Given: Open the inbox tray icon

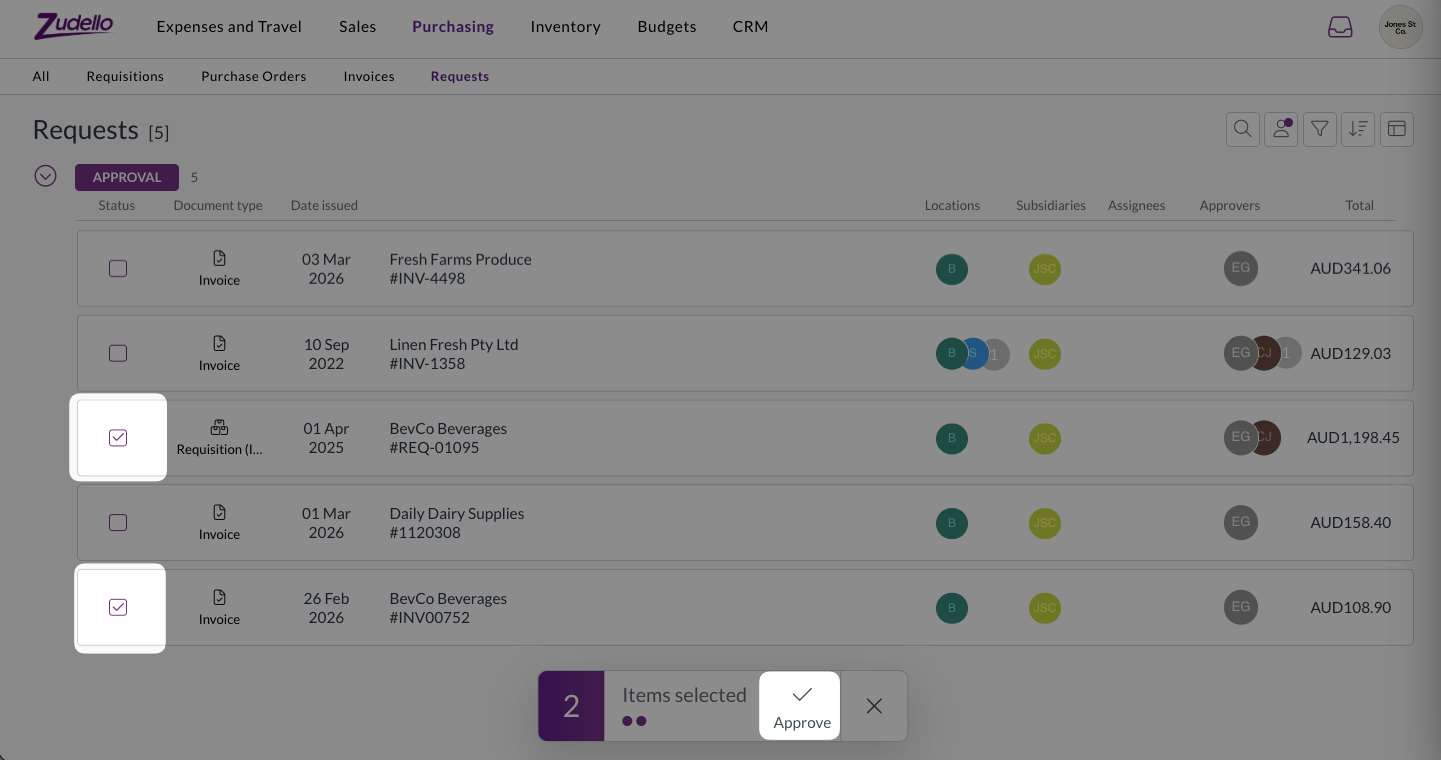Looking at the screenshot, I should click(1340, 27).
